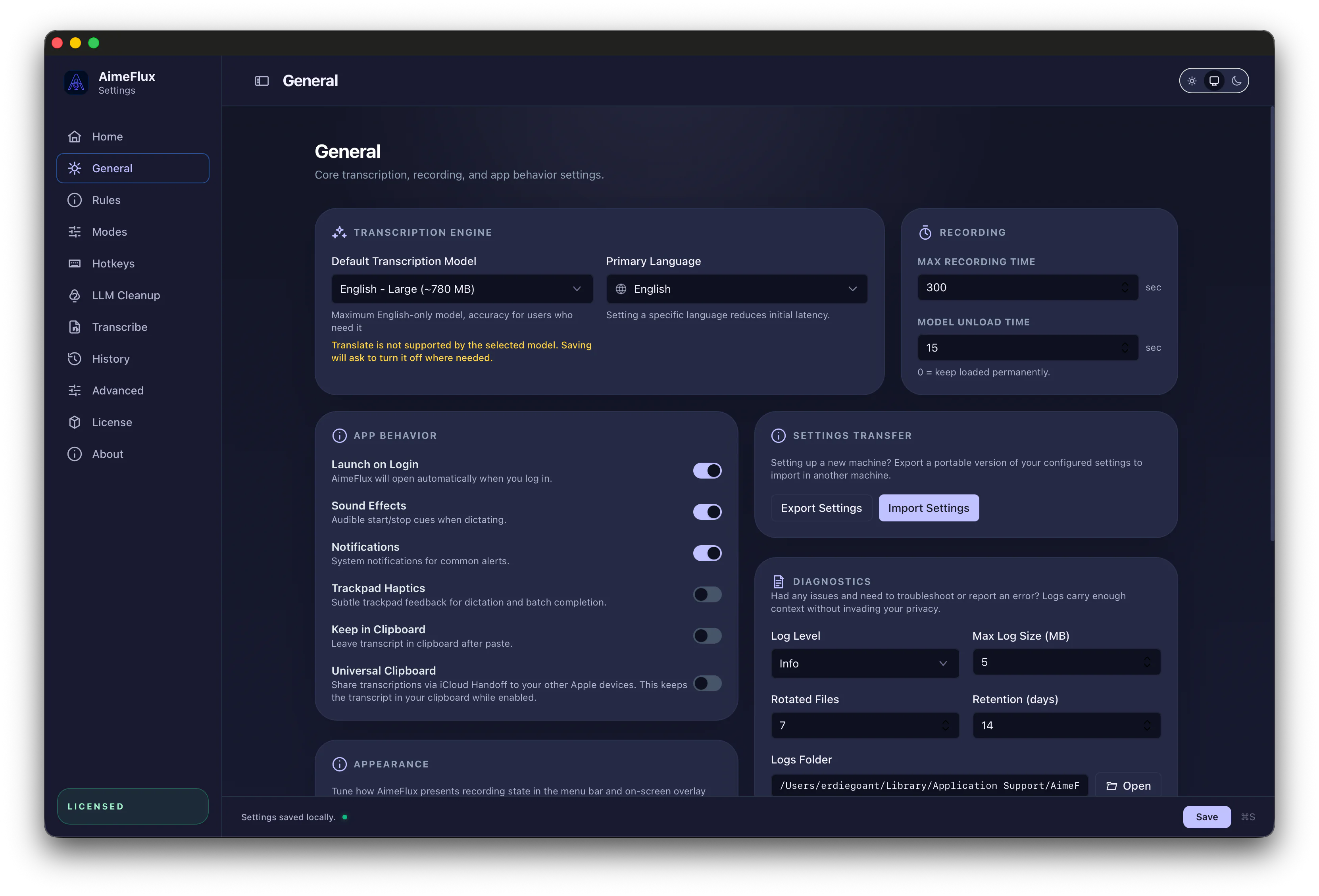Turn off the Sound Effects toggle
Image resolution: width=1319 pixels, height=896 pixels.
point(707,512)
